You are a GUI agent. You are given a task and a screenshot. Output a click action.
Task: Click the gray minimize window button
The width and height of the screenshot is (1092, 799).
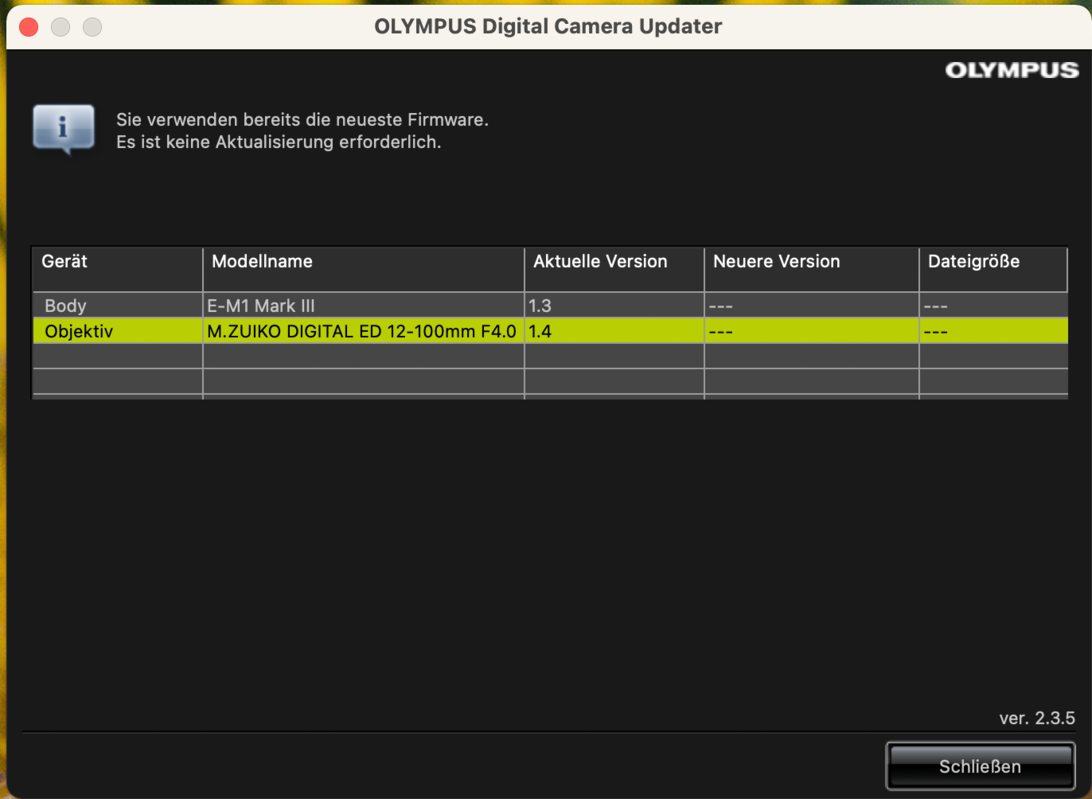pos(61,27)
